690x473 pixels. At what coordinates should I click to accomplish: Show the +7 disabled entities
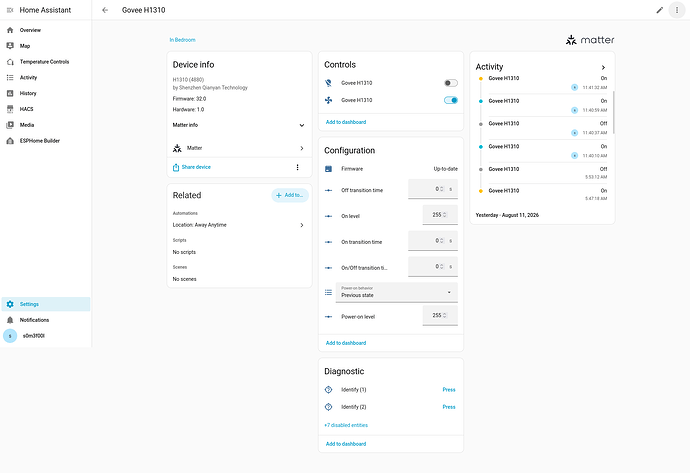[x=346, y=425]
